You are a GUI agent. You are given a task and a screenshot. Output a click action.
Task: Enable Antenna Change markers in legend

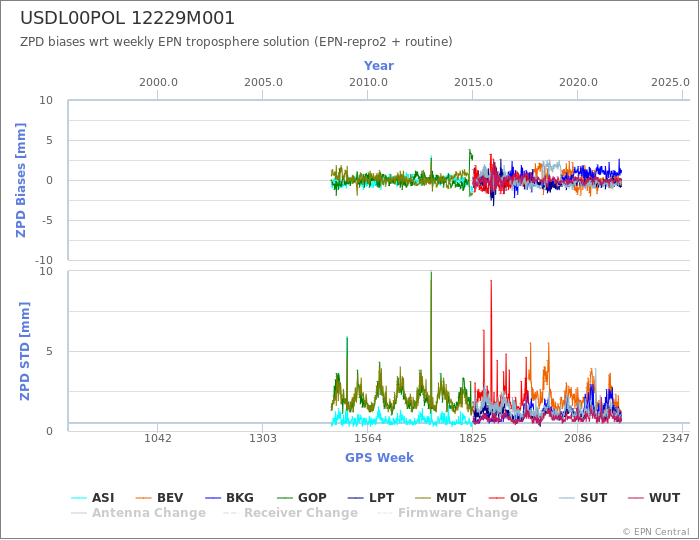click(138, 513)
